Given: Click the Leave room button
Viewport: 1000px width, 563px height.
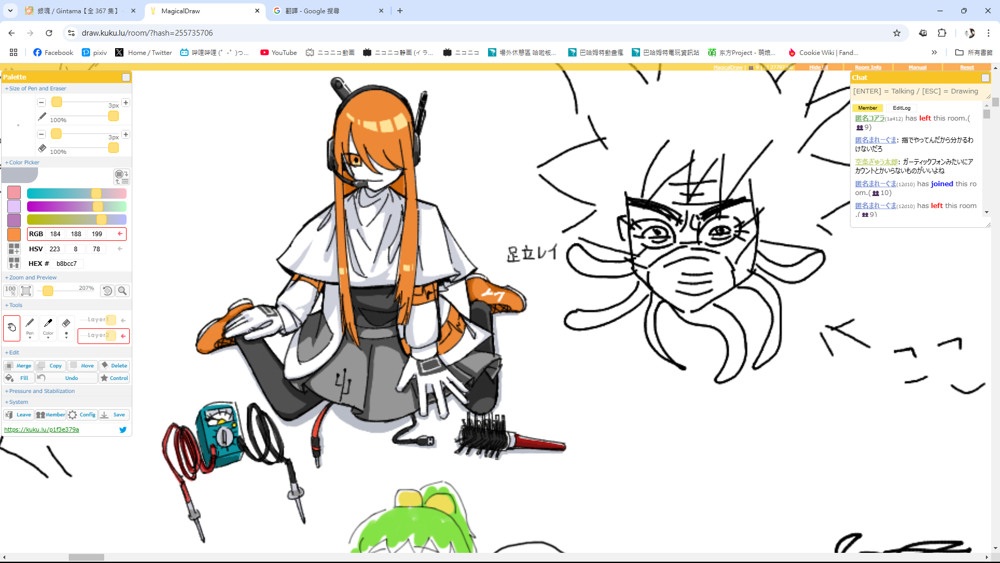Looking at the screenshot, I should pos(18,414).
